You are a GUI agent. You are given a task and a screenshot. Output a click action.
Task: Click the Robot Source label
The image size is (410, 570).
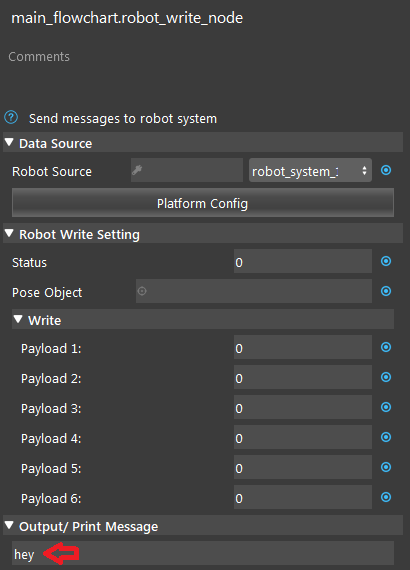52,171
